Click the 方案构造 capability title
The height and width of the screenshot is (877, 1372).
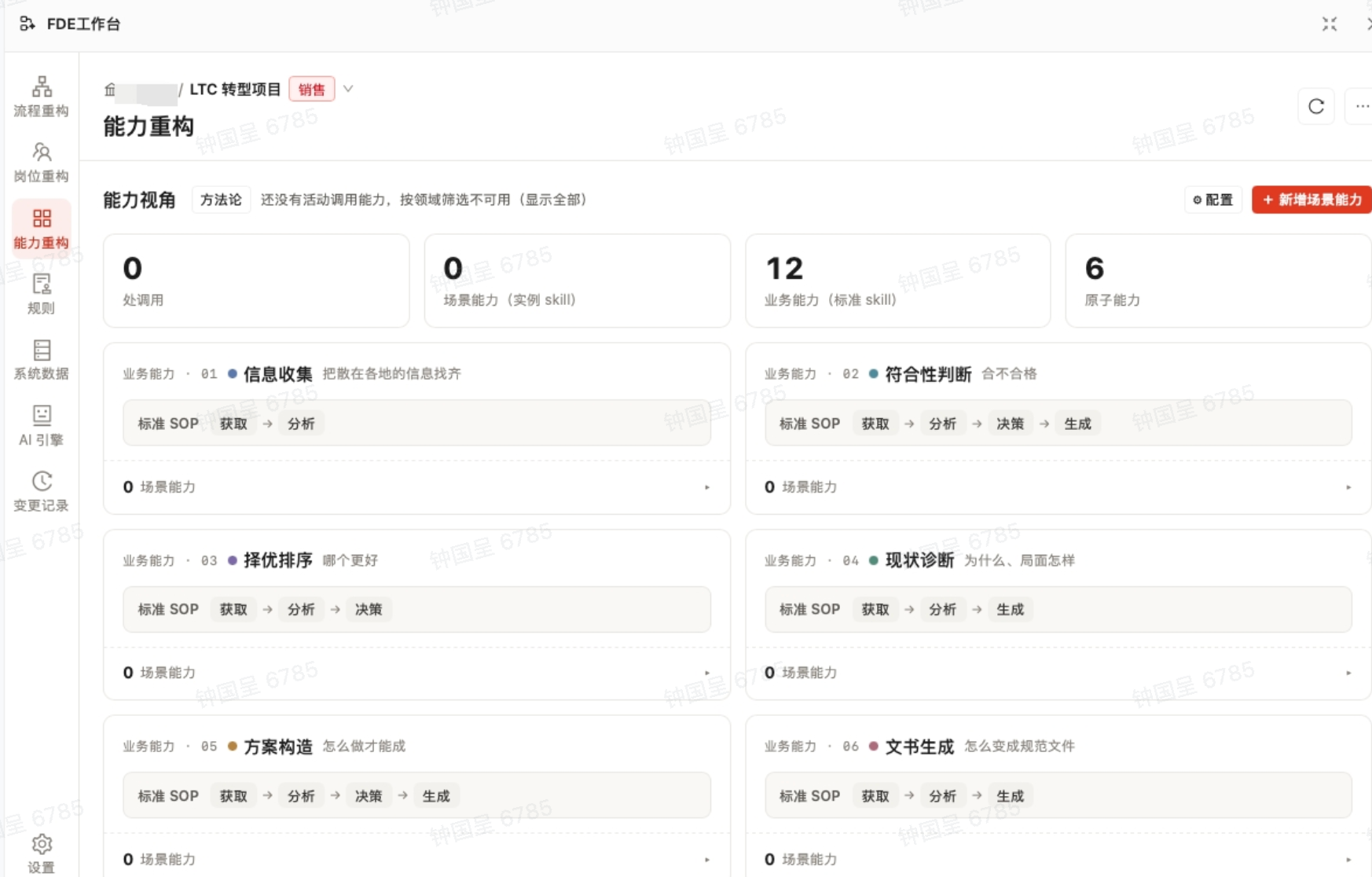pos(278,747)
